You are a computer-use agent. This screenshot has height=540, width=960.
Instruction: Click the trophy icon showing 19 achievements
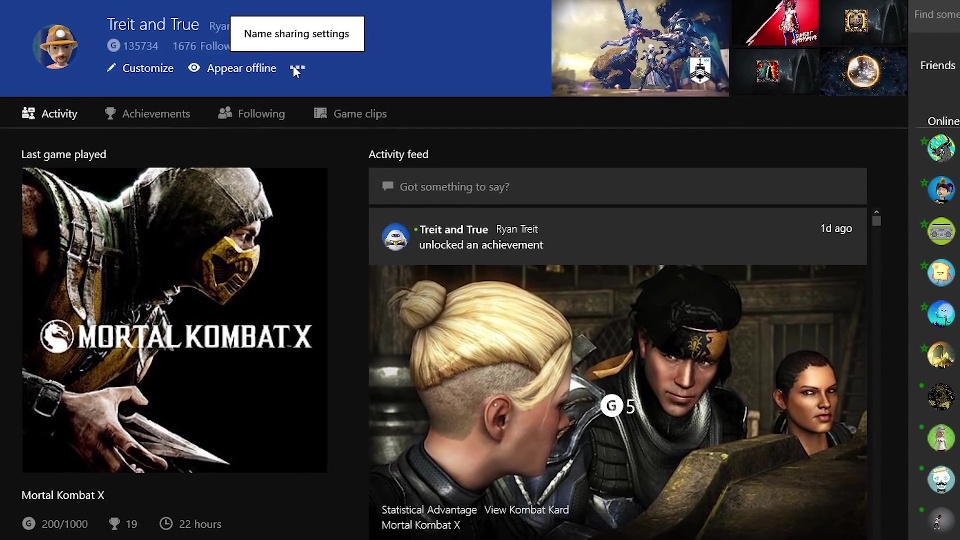114,523
